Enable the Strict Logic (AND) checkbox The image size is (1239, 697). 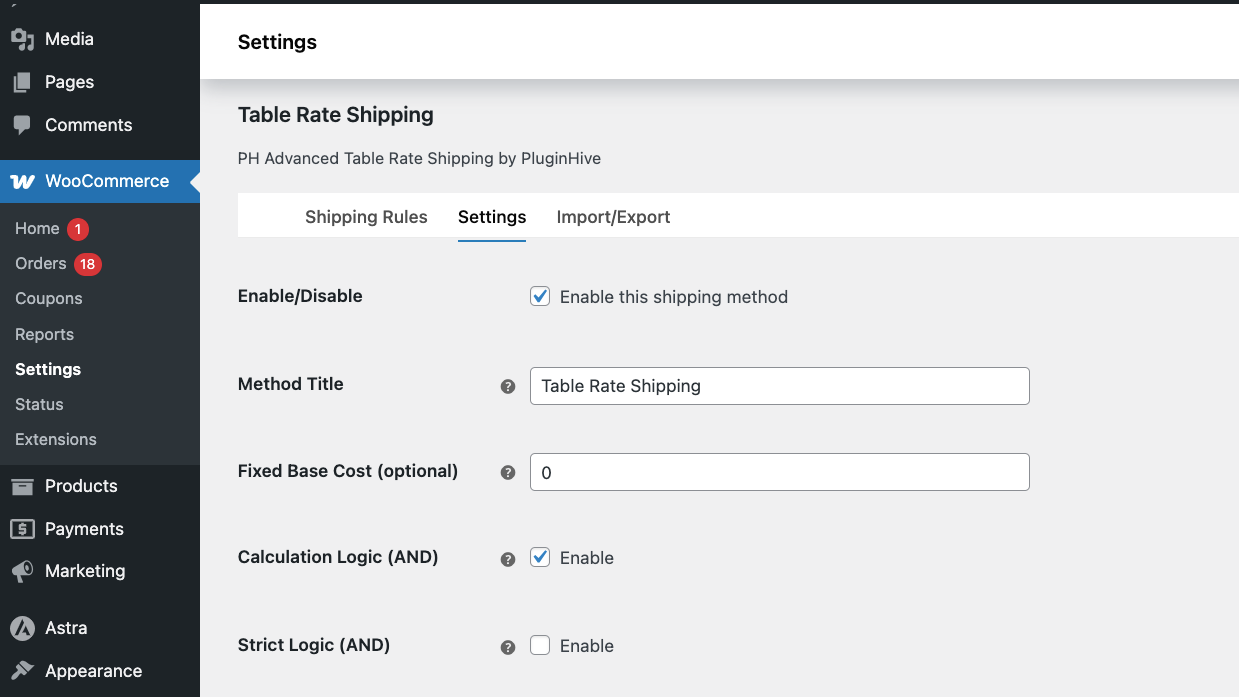[x=540, y=645]
